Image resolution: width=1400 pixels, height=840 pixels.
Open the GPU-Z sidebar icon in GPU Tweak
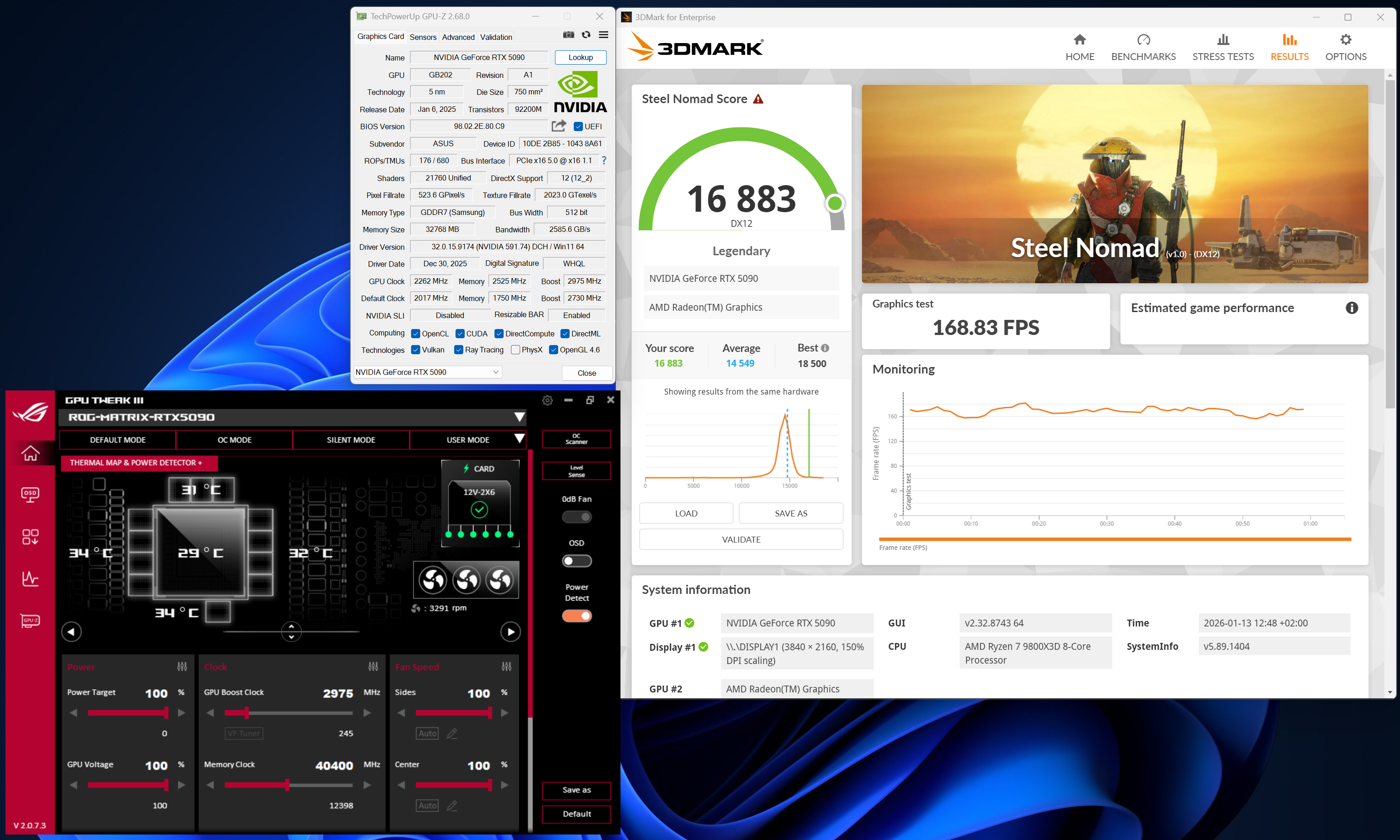coord(30,620)
